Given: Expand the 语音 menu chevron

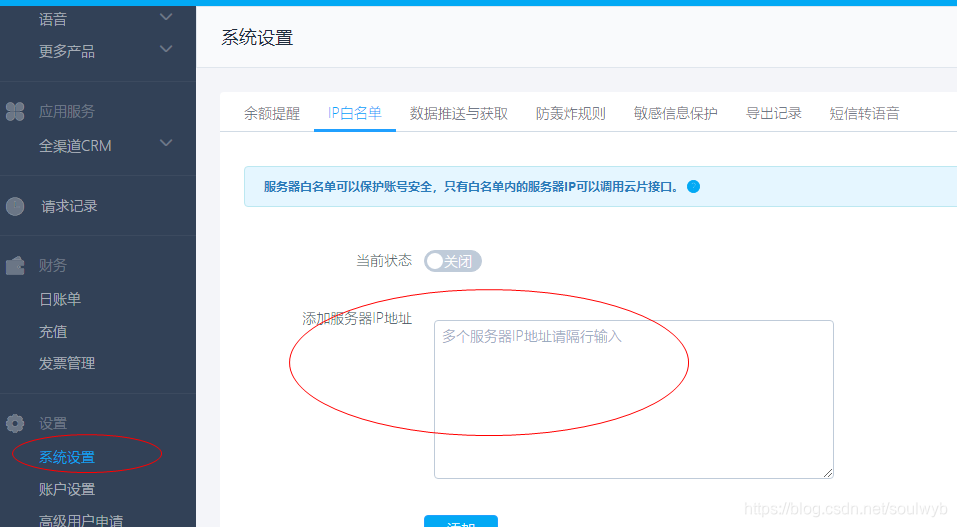Looking at the screenshot, I should coord(166,16).
